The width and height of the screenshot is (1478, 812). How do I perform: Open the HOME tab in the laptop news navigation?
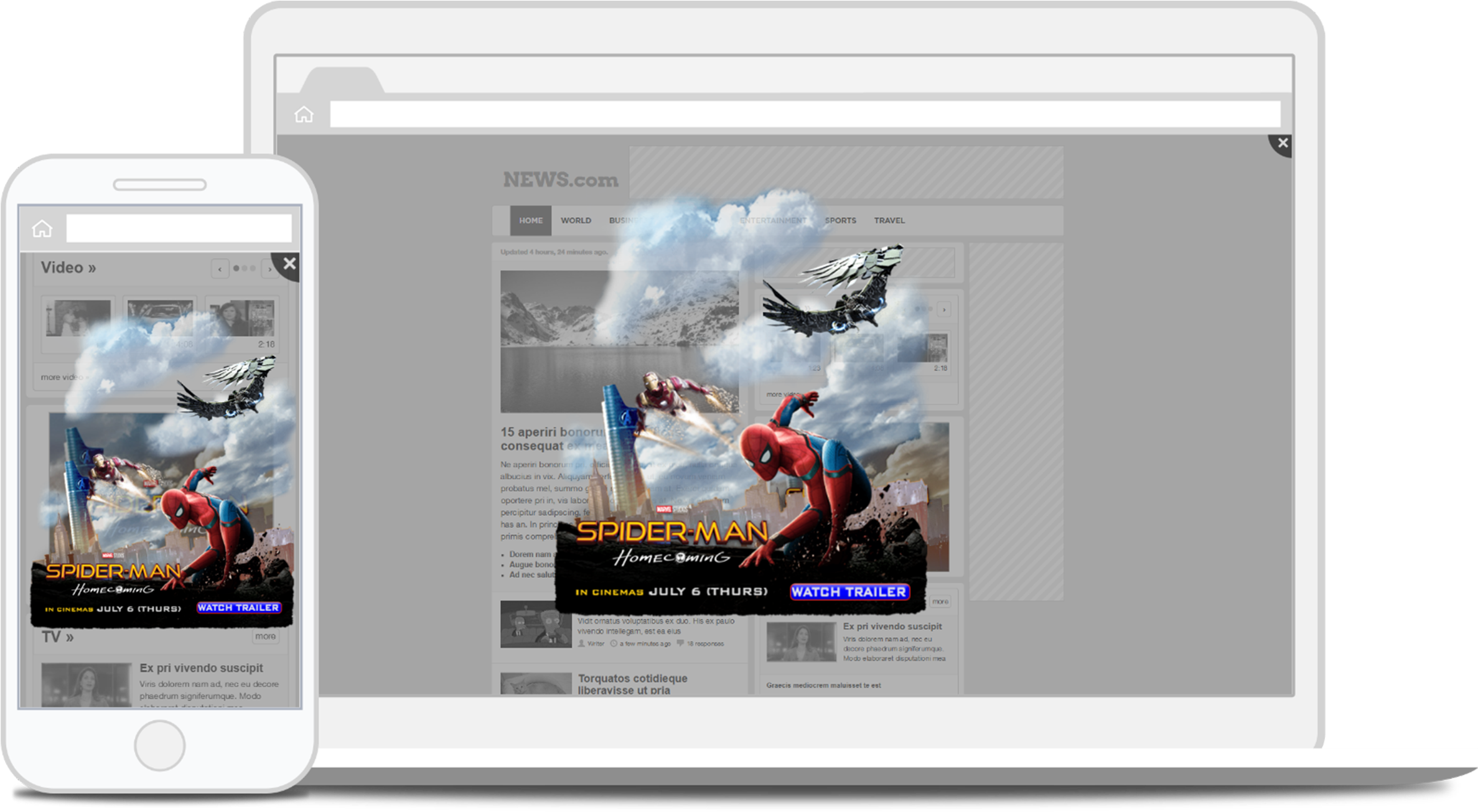click(x=531, y=220)
